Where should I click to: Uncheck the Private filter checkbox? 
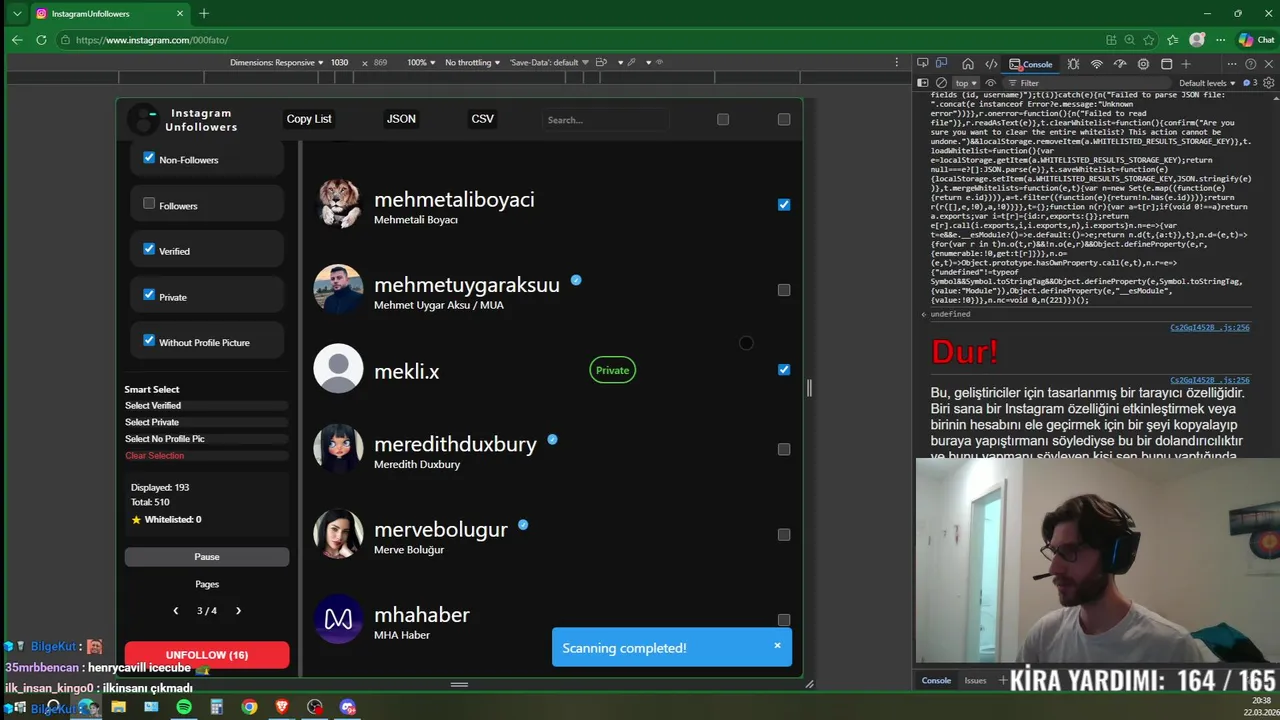click(x=149, y=295)
